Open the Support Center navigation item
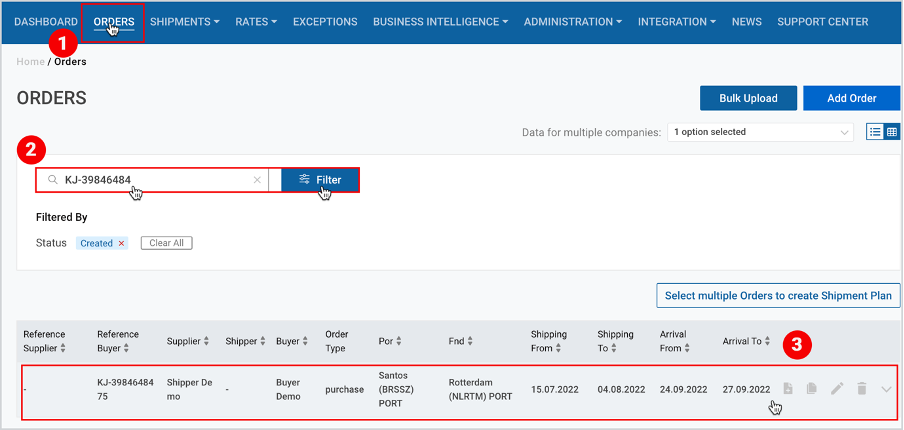 point(823,22)
